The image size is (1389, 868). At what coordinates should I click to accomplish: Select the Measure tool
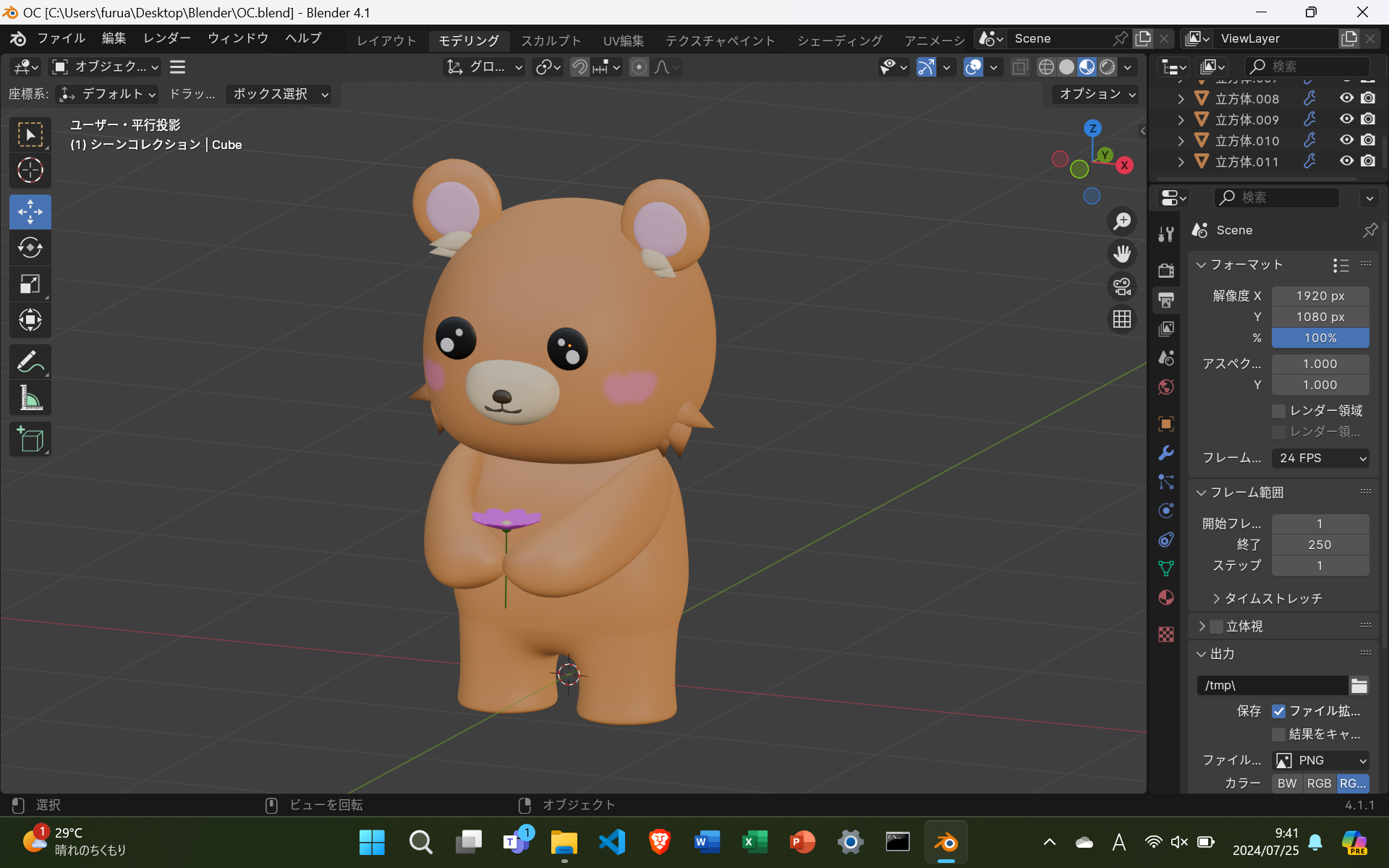[x=30, y=397]
